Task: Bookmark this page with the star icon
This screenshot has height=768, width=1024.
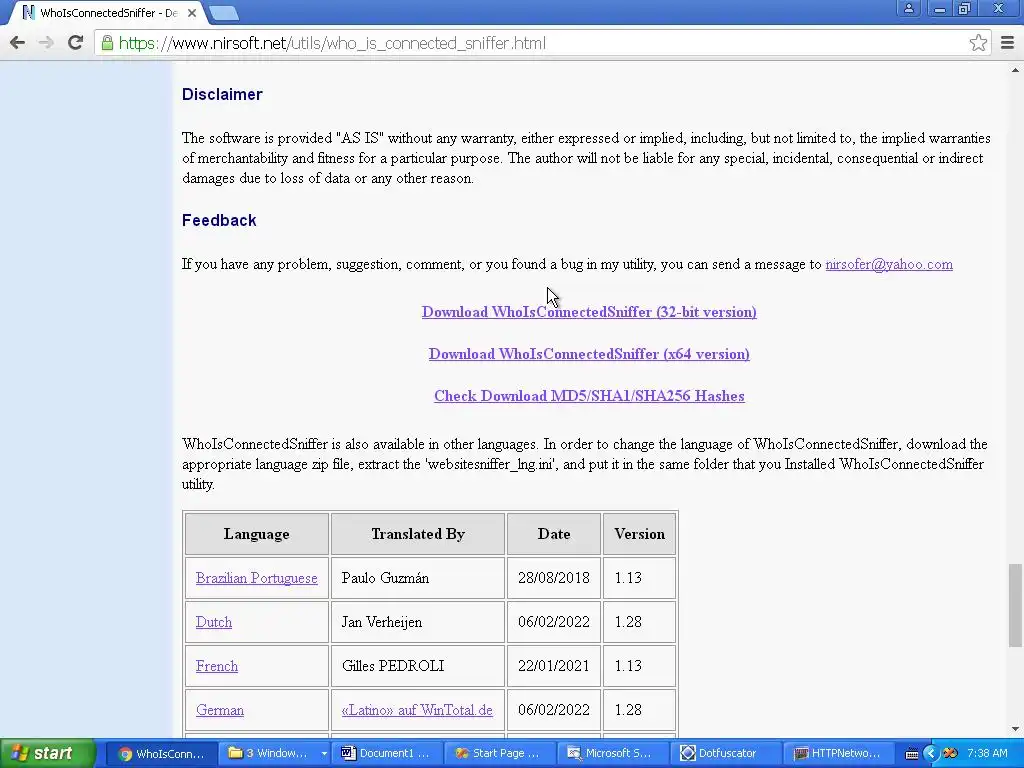Action: 978,43
